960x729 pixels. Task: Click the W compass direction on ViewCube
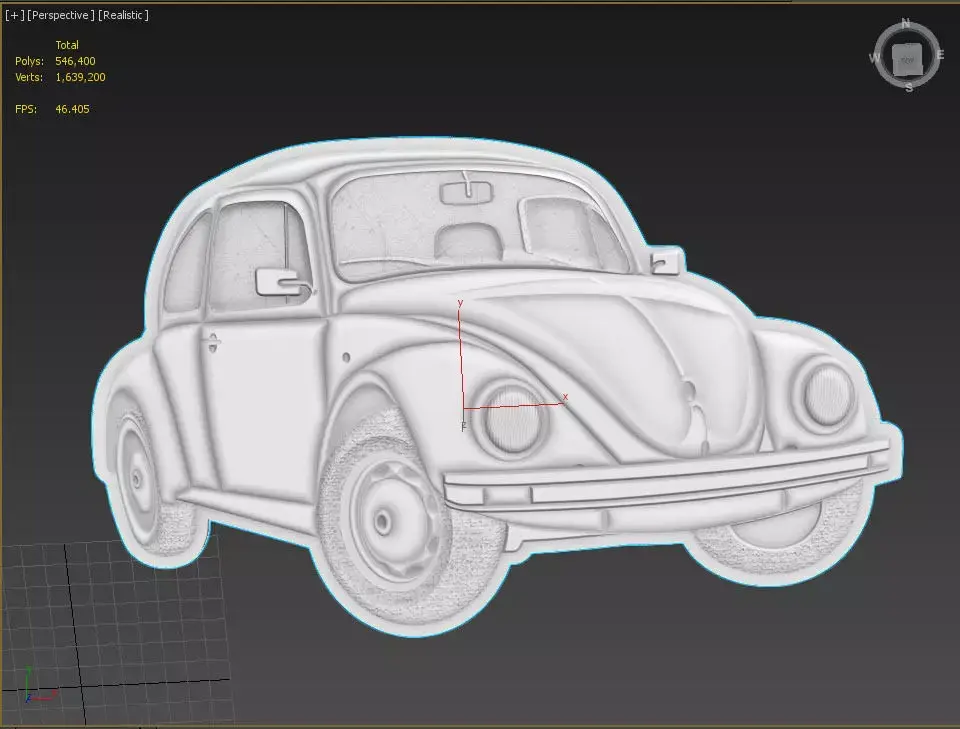[x=874, y=58]
